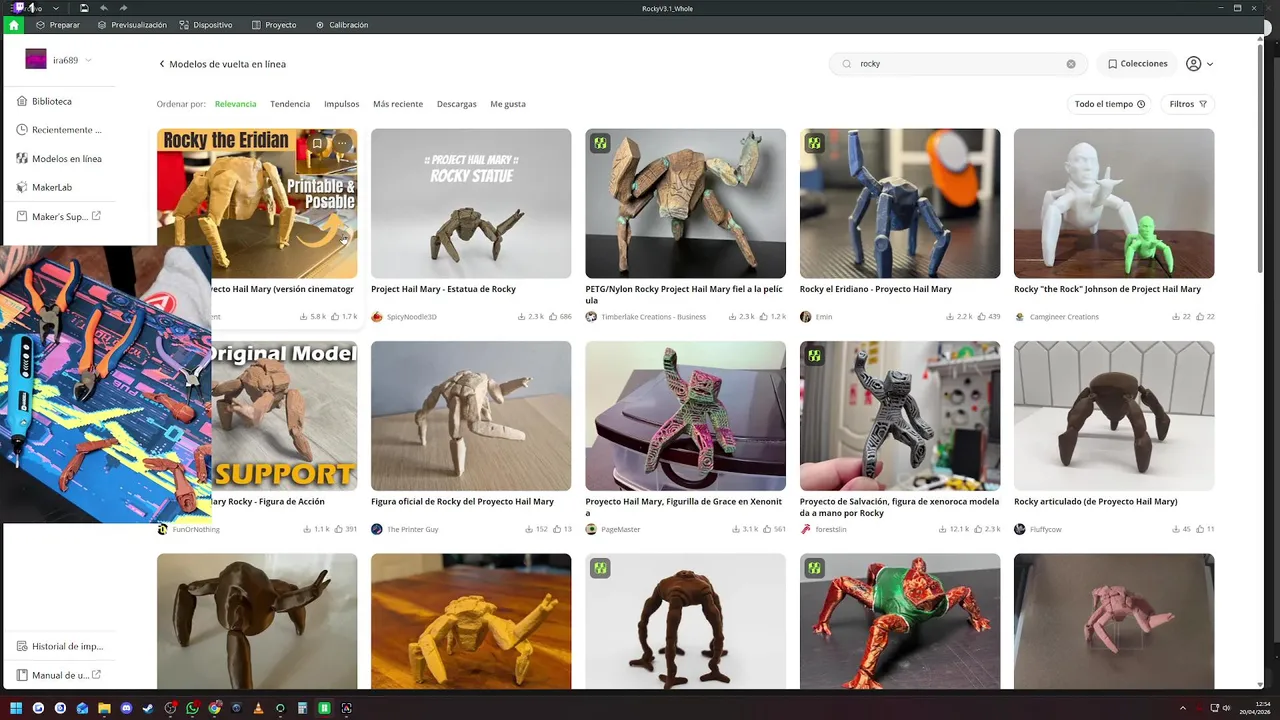Select Modelos en línea in the sidebar

60,158
